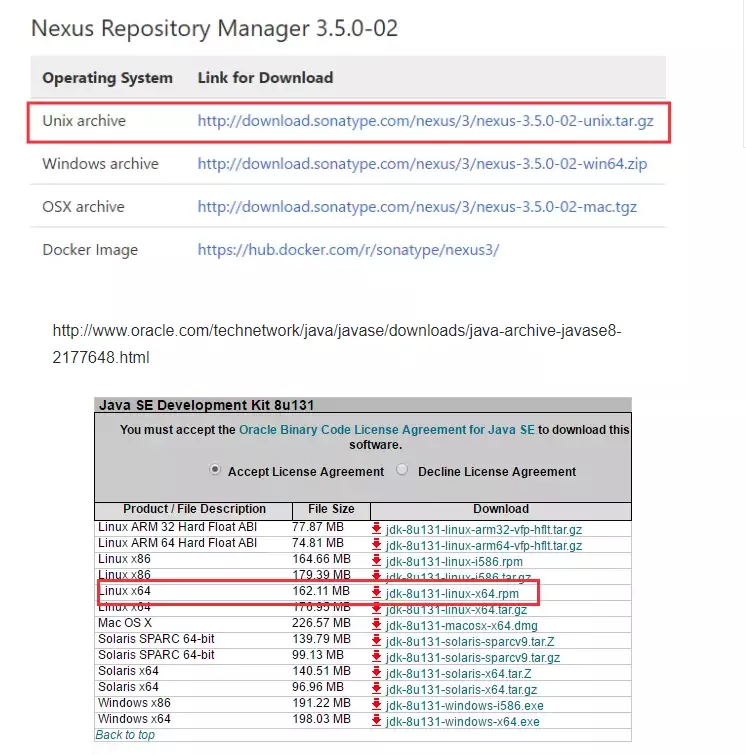
Task: Click the Product / File Description header
Action: 194,508
